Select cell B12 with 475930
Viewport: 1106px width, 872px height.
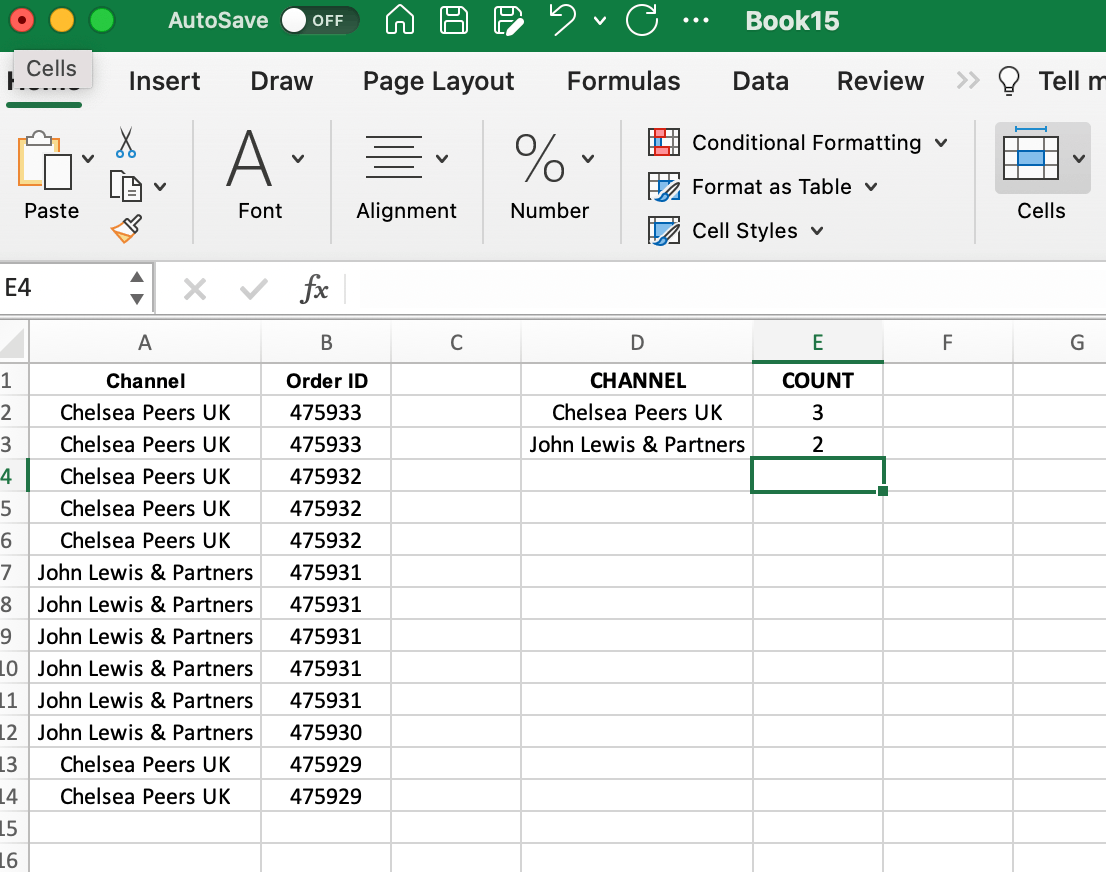326,732
